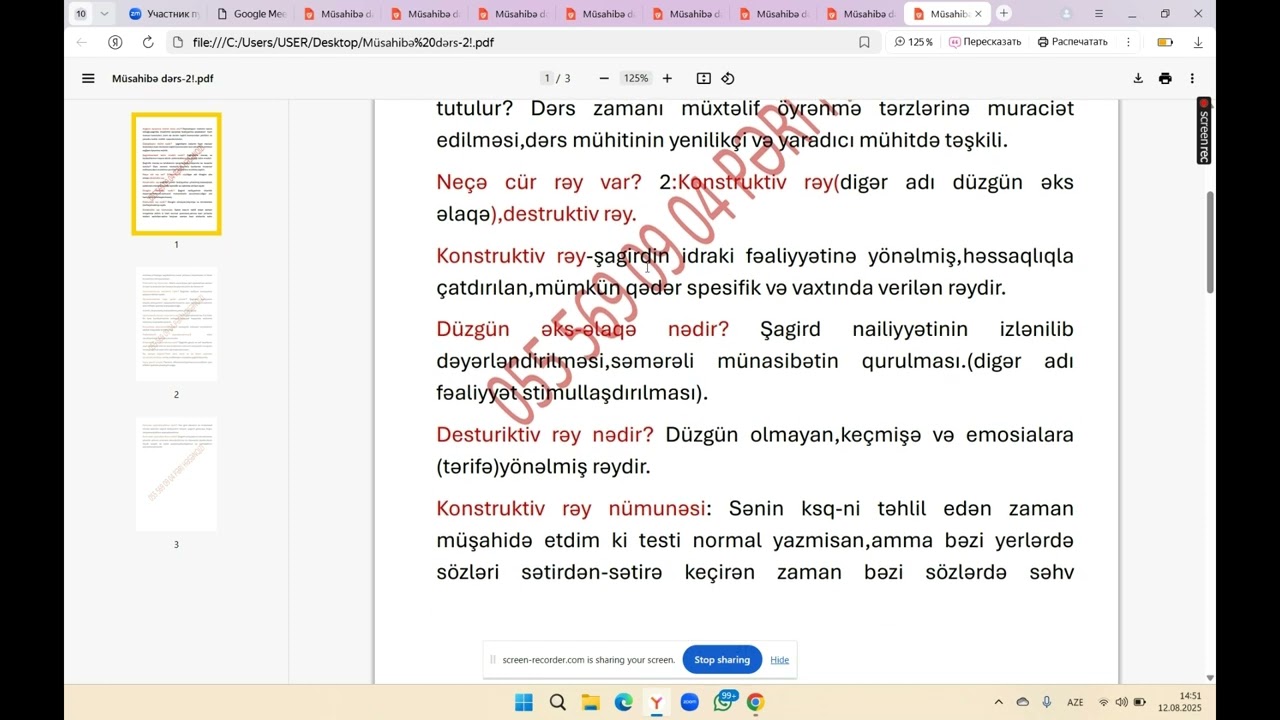Click the PDF zoom percentage field
This screenshot has height=720, width=1280.
[x=636, y=78]
